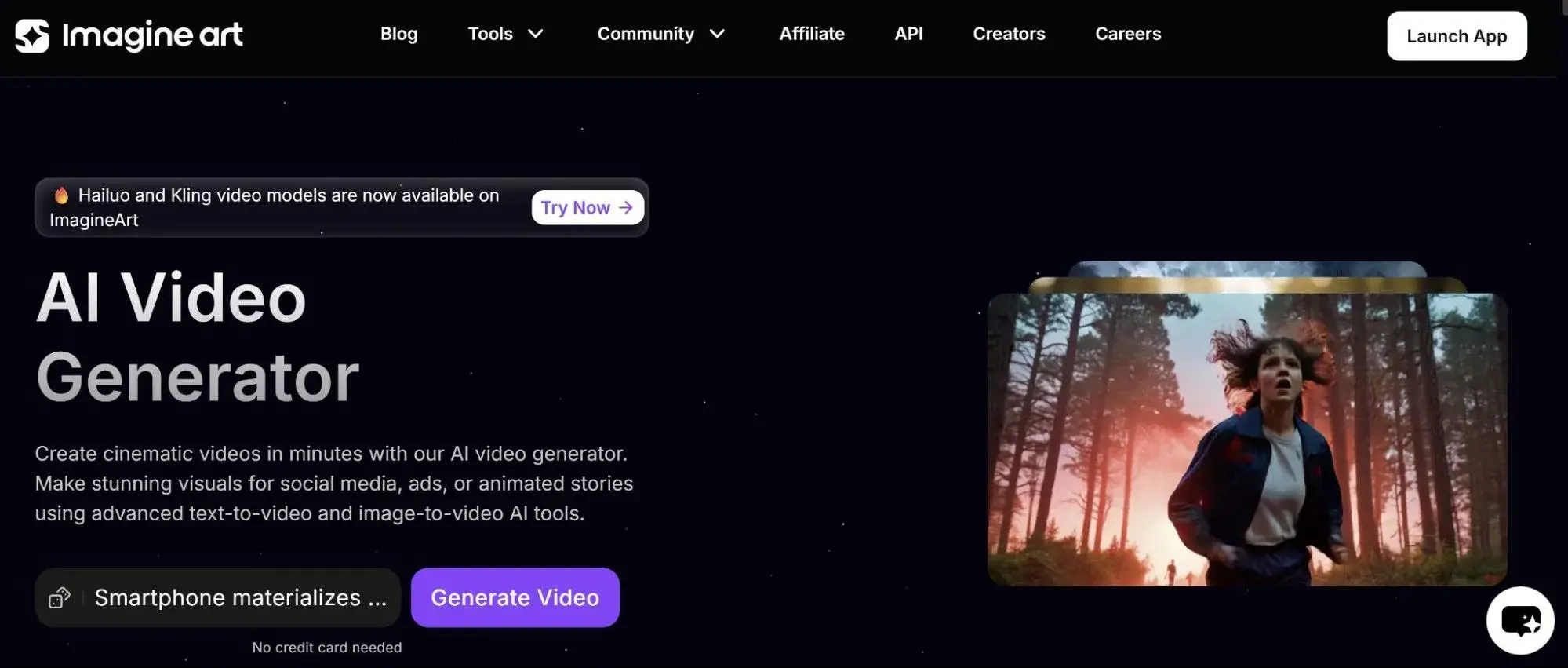Viewport: 1568px width, 668px height.
Task: Navigate to the API page
Action: click(x=908, y=34)
